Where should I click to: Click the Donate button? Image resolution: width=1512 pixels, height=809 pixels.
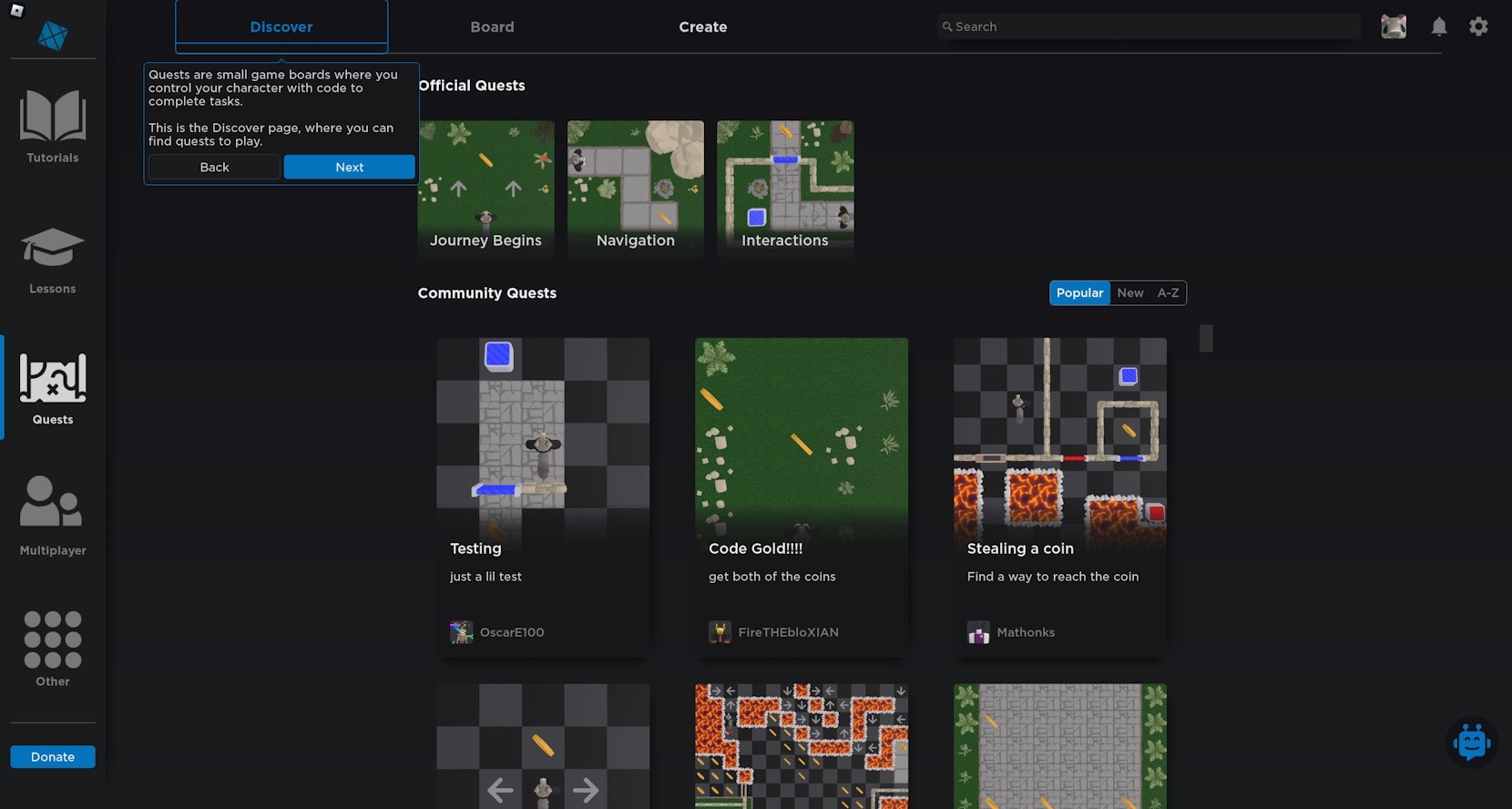(x=53, y=757)
